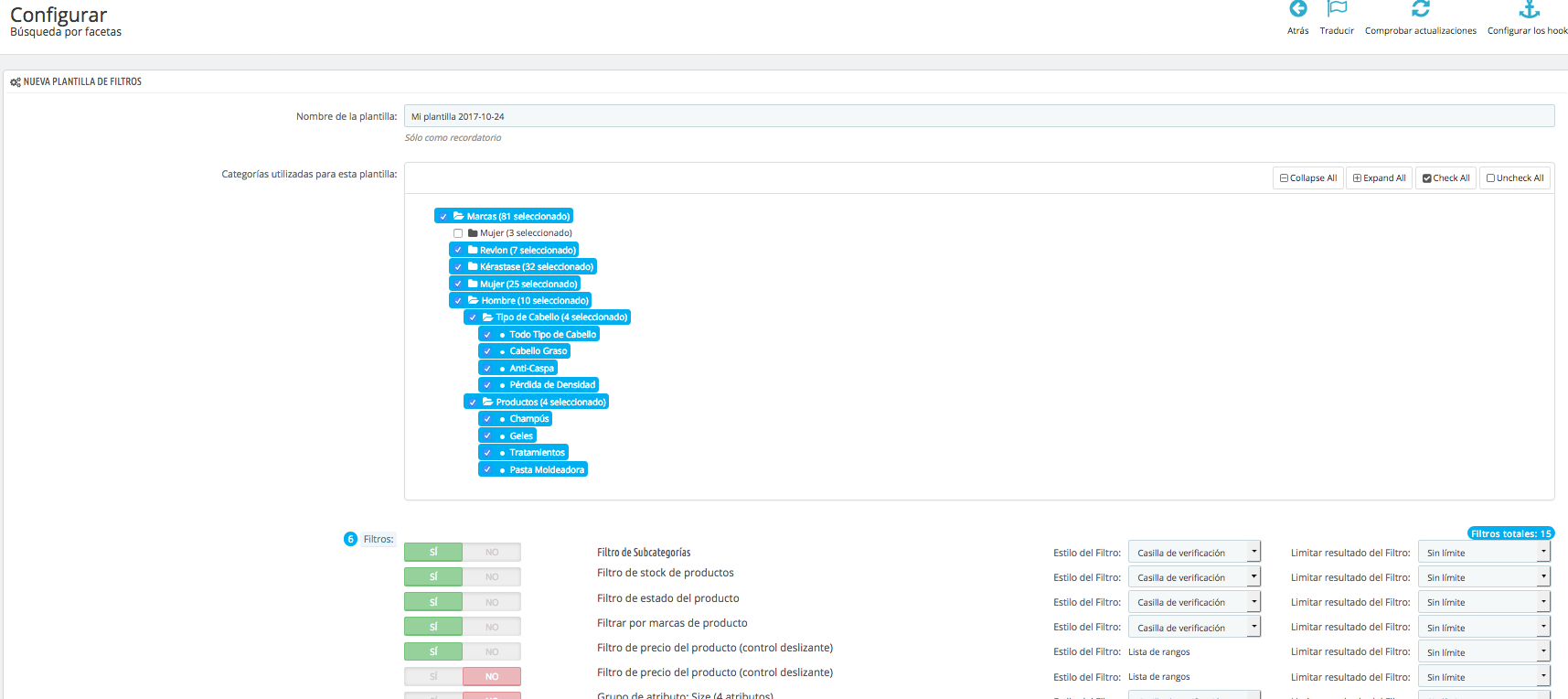This screenshot has width=1568, height=699.
Task: Check the Mujer (3 seleccionado) checkbox
Action: click(458, 233)
